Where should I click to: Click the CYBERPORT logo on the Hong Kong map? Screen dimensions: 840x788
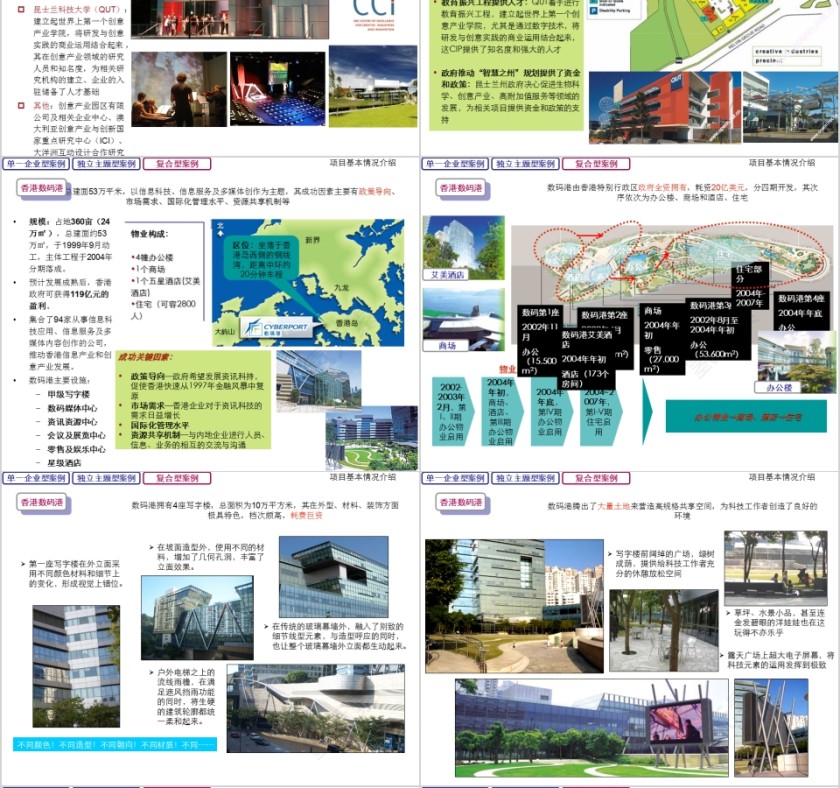click(278, 327)
